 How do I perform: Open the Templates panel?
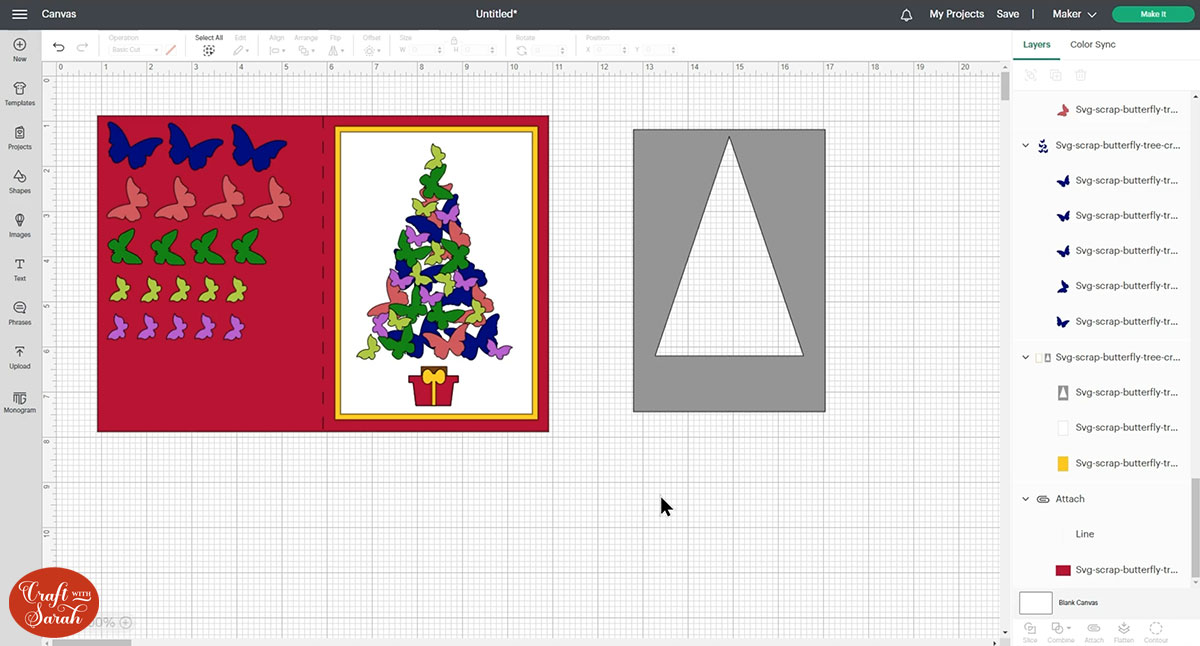click(x=20, y=94)
